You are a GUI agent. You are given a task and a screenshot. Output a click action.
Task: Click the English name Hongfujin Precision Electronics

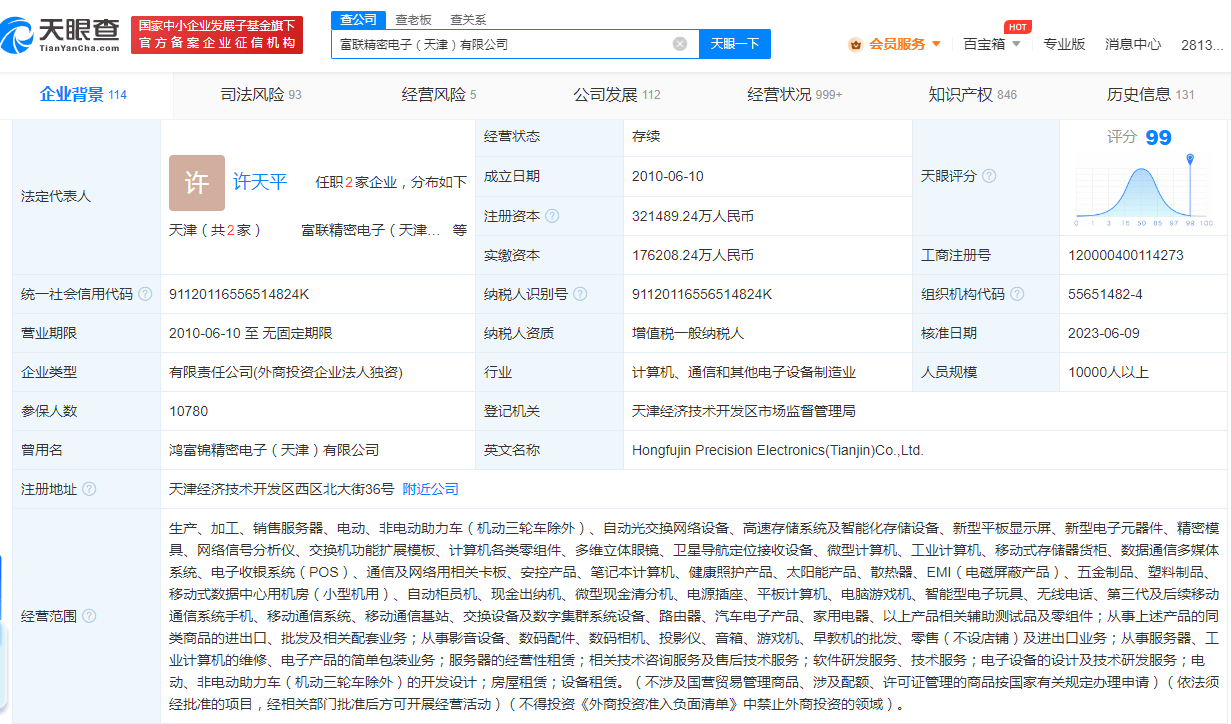[778, 450]
